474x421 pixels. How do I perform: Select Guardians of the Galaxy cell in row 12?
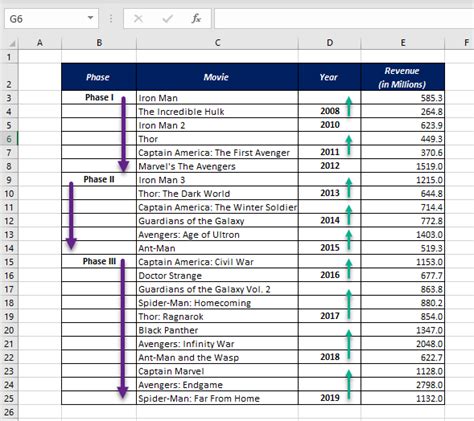point(217,221)
